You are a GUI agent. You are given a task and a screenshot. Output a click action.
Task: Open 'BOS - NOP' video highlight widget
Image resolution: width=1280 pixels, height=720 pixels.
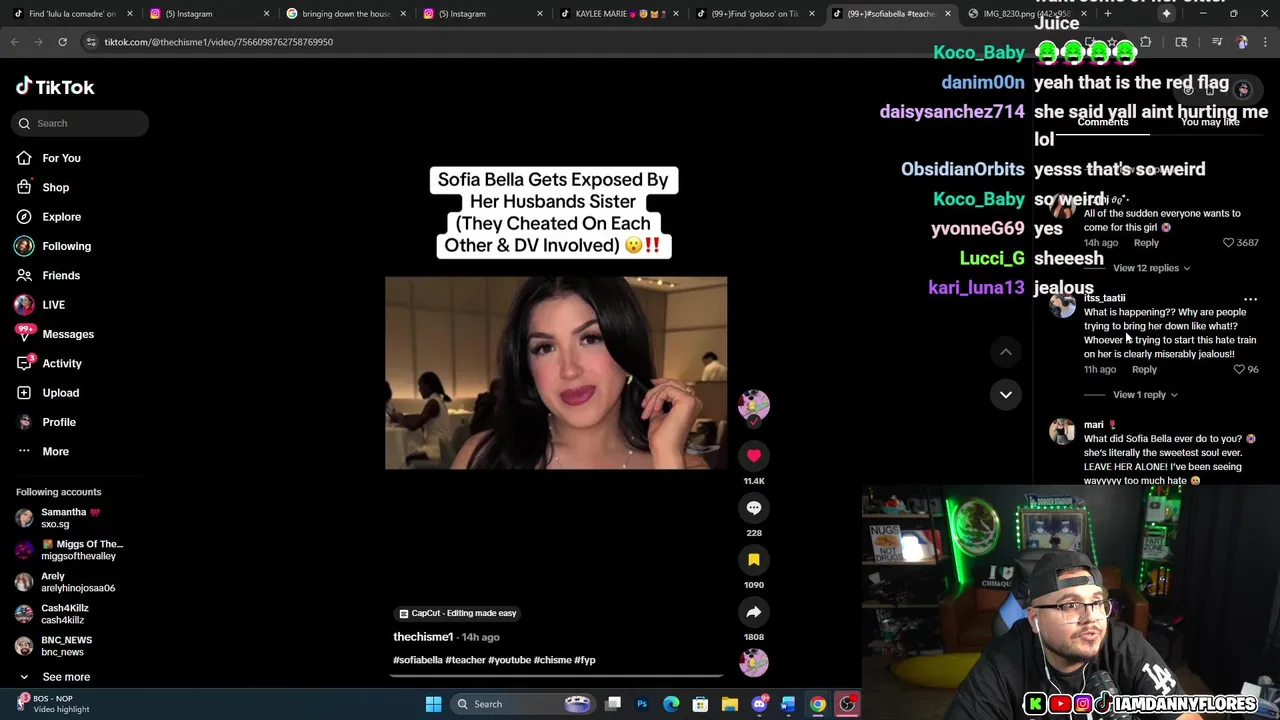53,704
